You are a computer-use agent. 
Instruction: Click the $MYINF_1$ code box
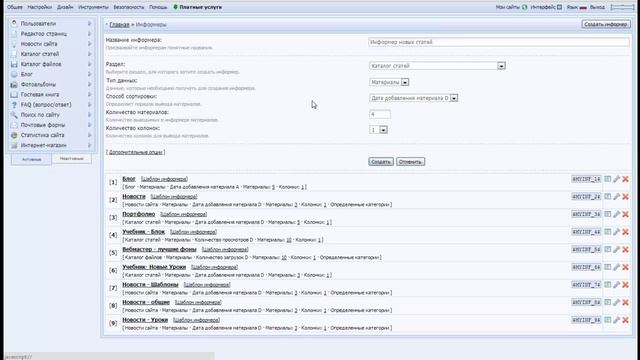(x=586, y=179)
